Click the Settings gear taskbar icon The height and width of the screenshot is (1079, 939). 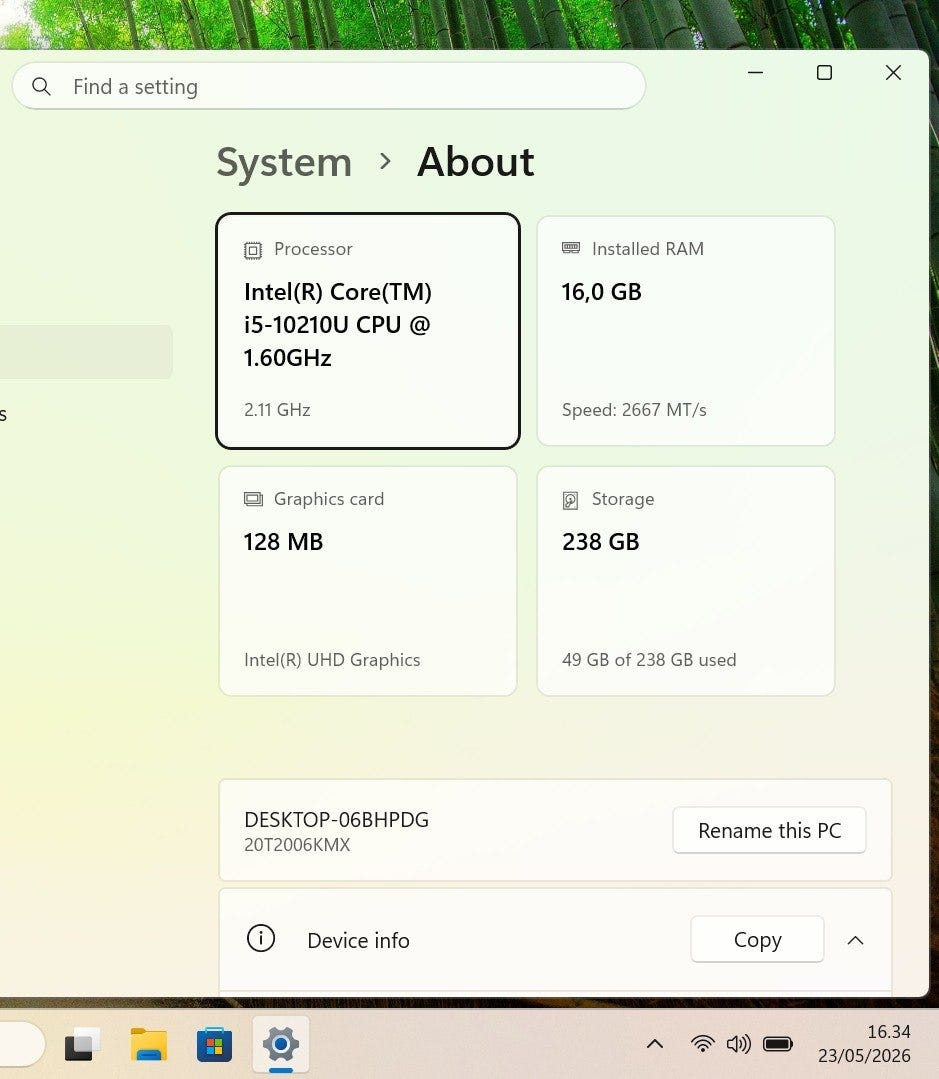[x=281, y=1045]
